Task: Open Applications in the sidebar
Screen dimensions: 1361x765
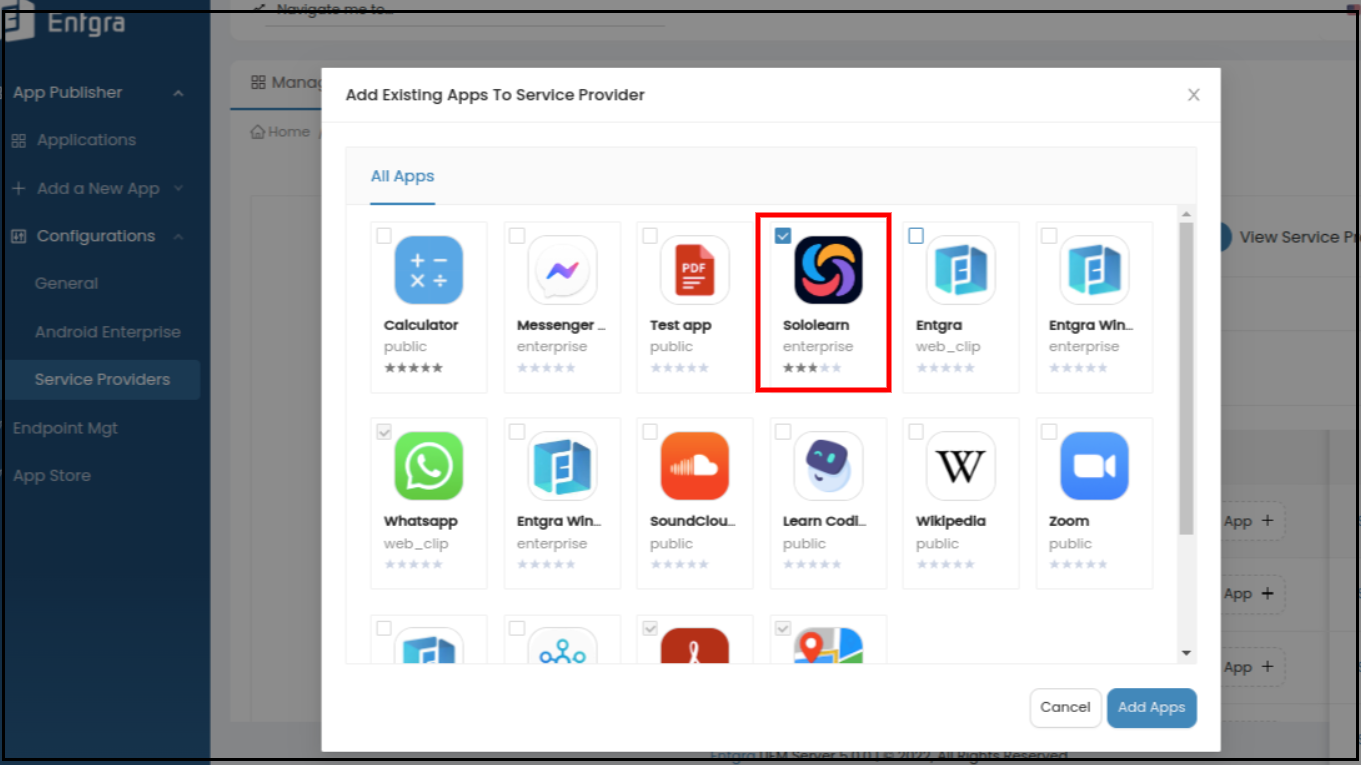Action: click(86, 140)
